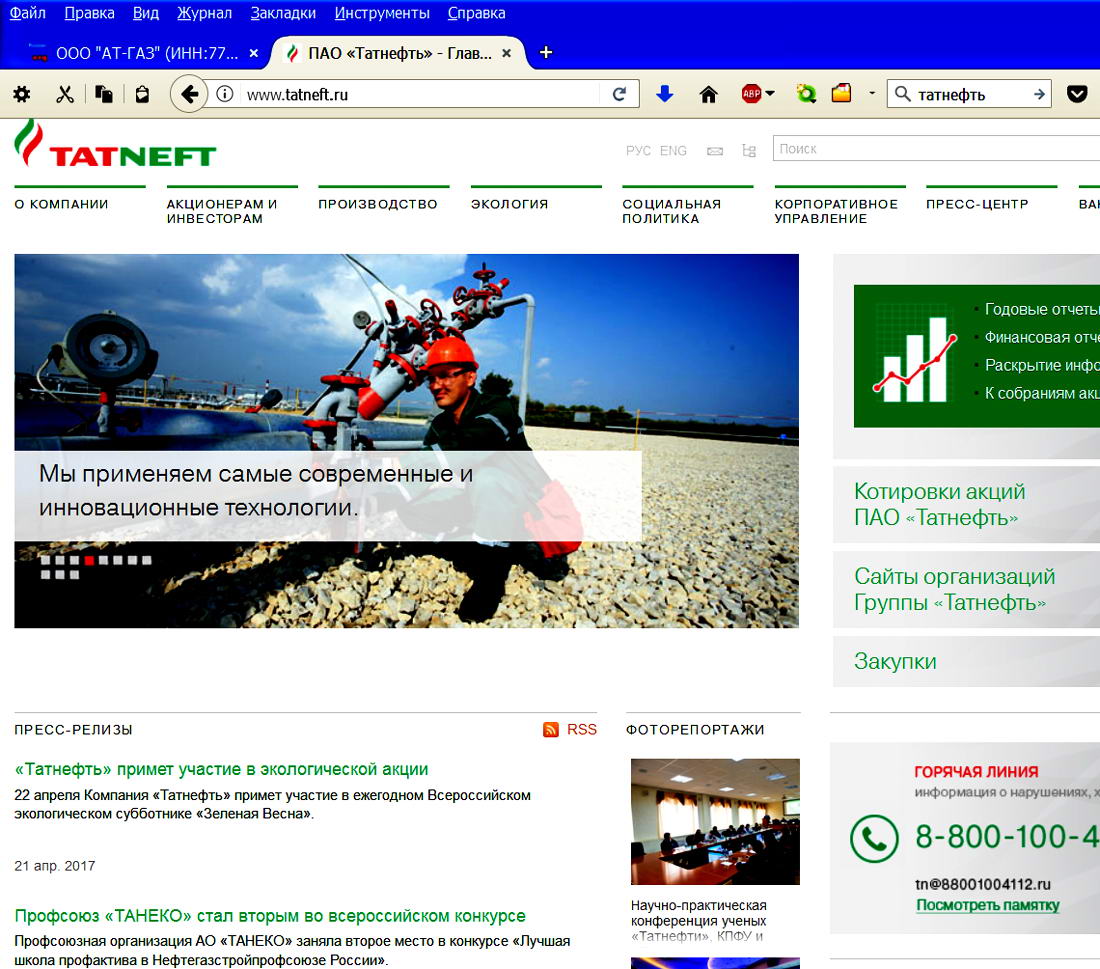Viewport: 1100px width, 969px height.
Task: Click the green phone hotline icon
Action: tap(874, 838)
